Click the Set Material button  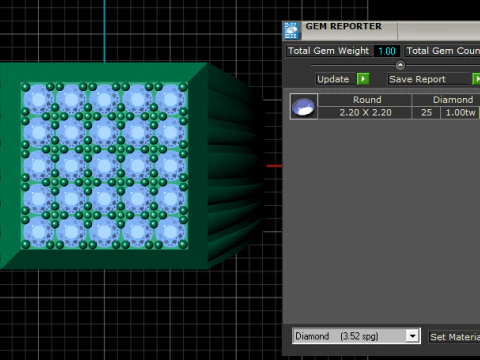[455, 337]
